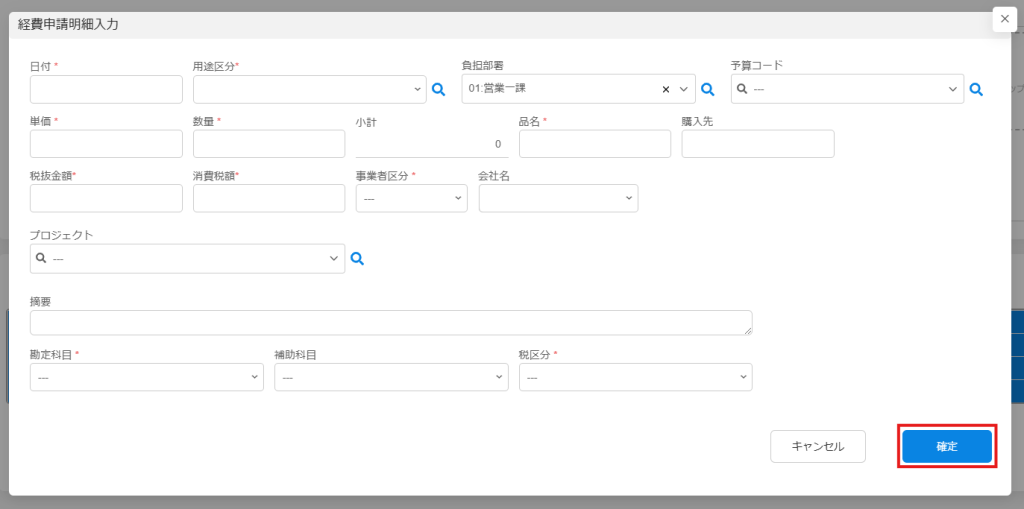
Task: Open the 税区分 dropdown
Action: click(635, 377)
